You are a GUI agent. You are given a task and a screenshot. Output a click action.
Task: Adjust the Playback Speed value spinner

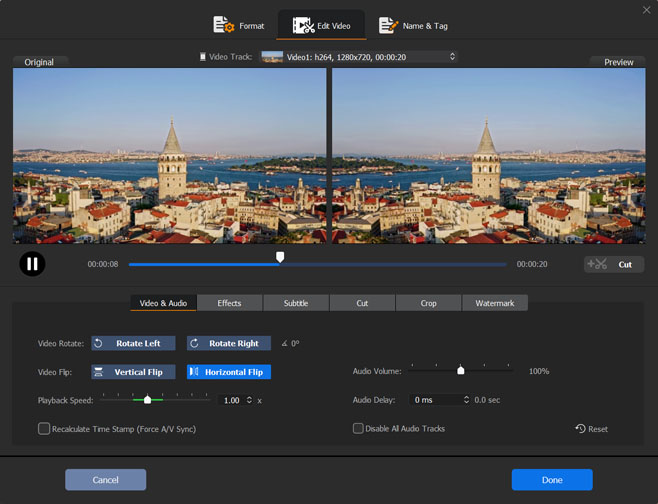point(247,400)
